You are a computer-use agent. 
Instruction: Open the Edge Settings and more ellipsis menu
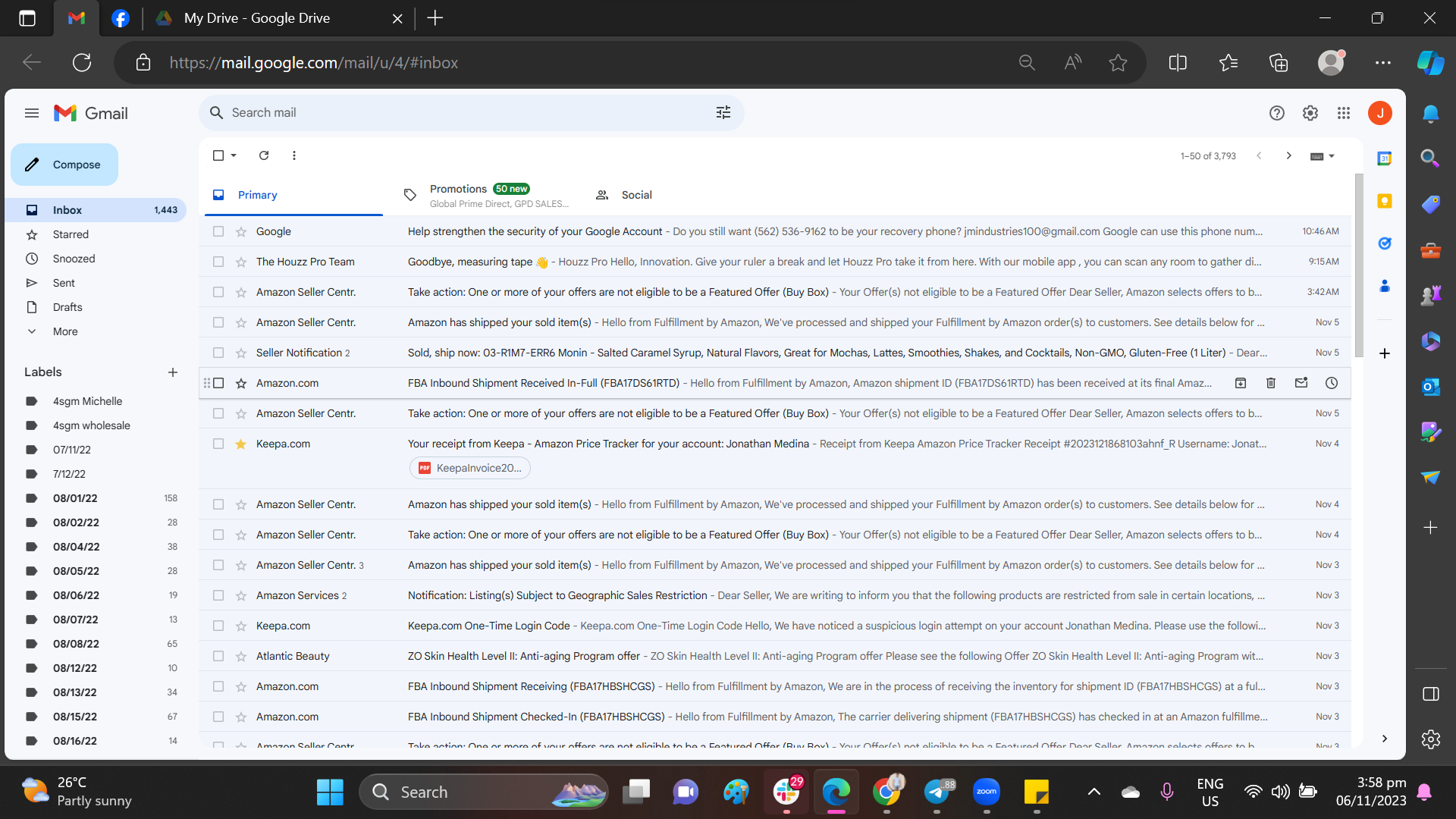(1383, 63)
